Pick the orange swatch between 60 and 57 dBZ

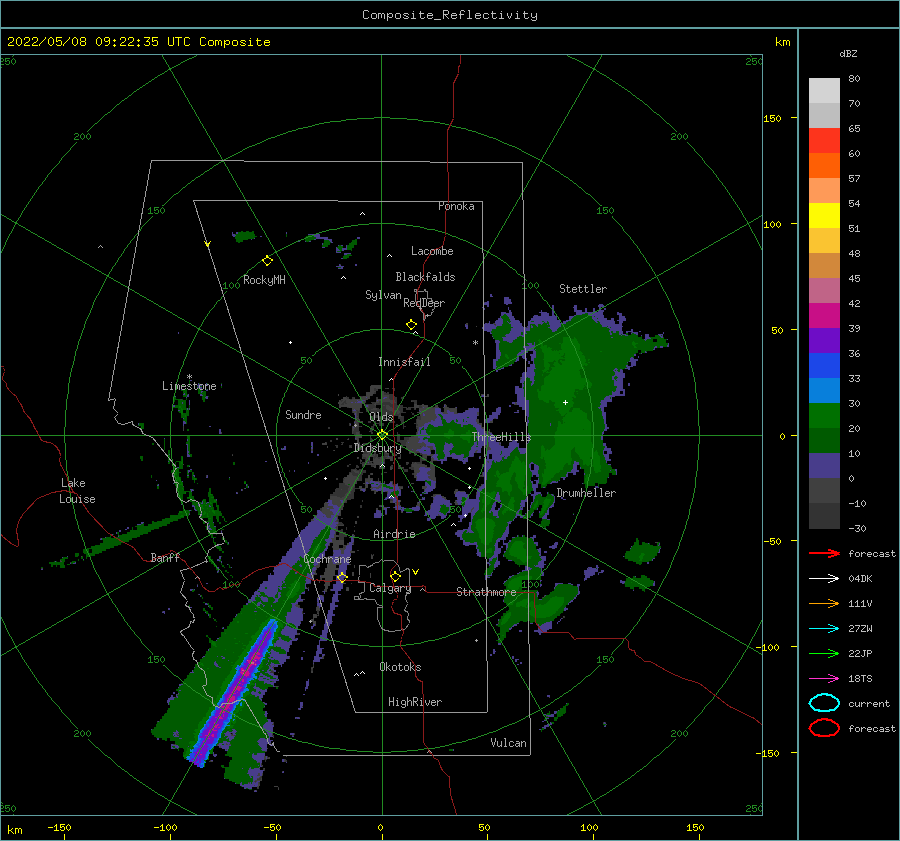[824, 166]
